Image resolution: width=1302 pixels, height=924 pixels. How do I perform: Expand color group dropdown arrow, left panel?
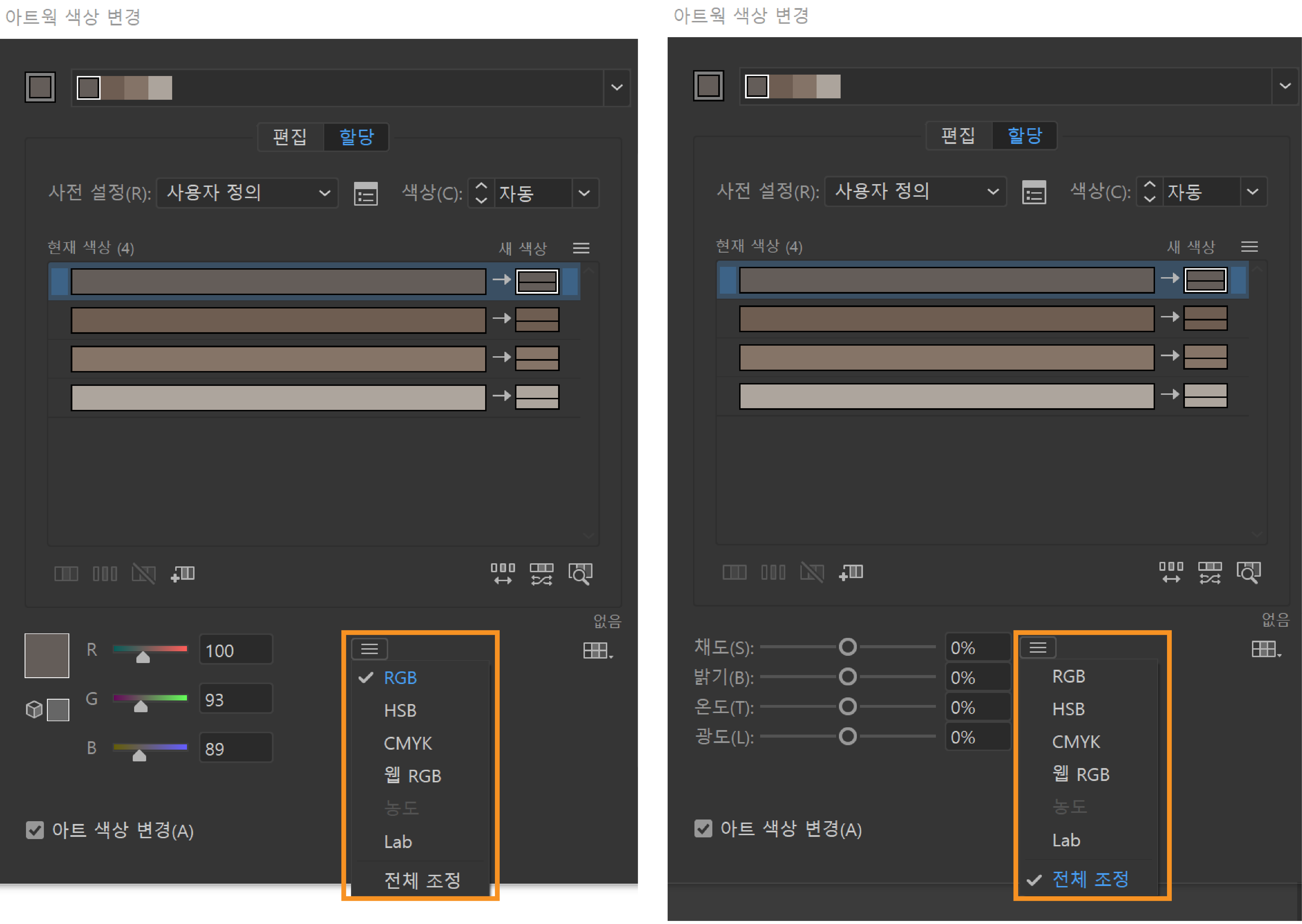tap(616, 87)
